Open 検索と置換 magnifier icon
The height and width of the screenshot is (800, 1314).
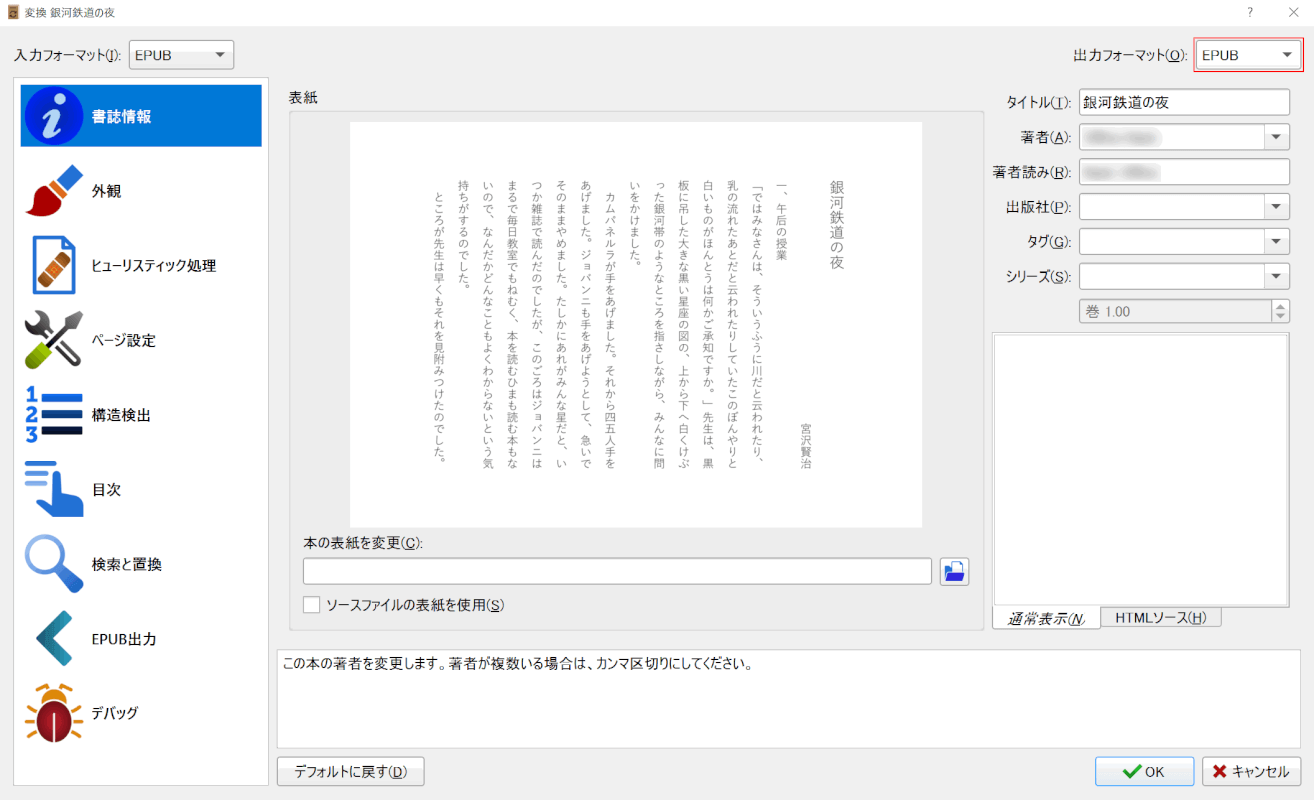[54, 564]
